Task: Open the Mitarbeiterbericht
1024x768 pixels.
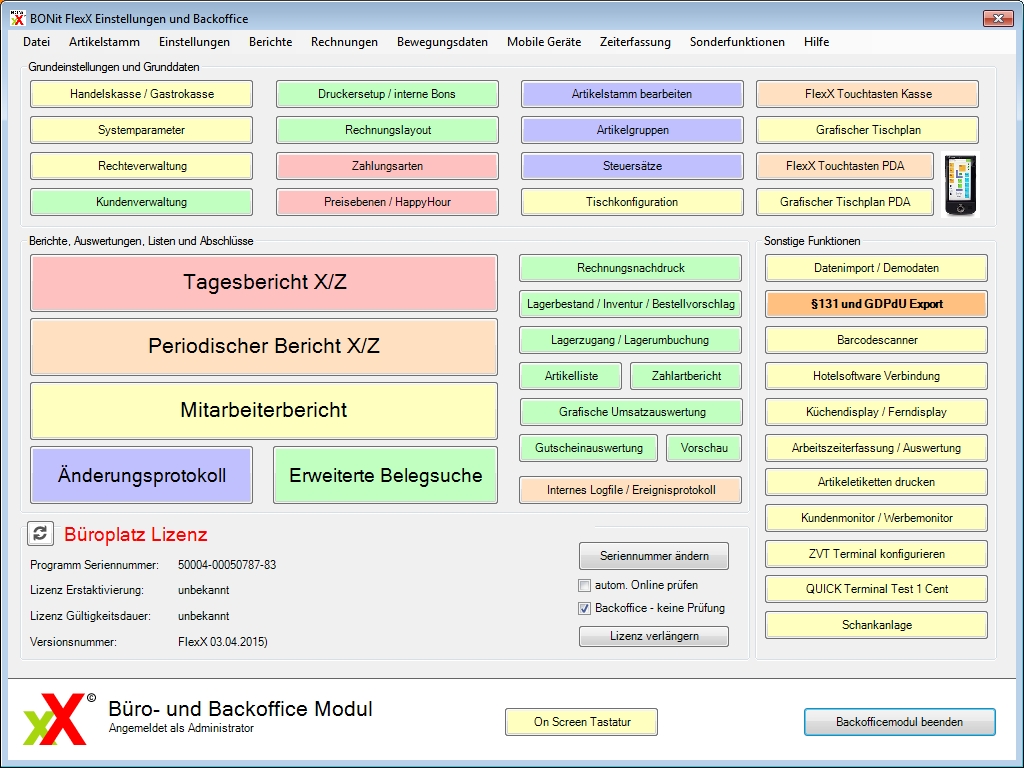Action: (x=264, y=411)
